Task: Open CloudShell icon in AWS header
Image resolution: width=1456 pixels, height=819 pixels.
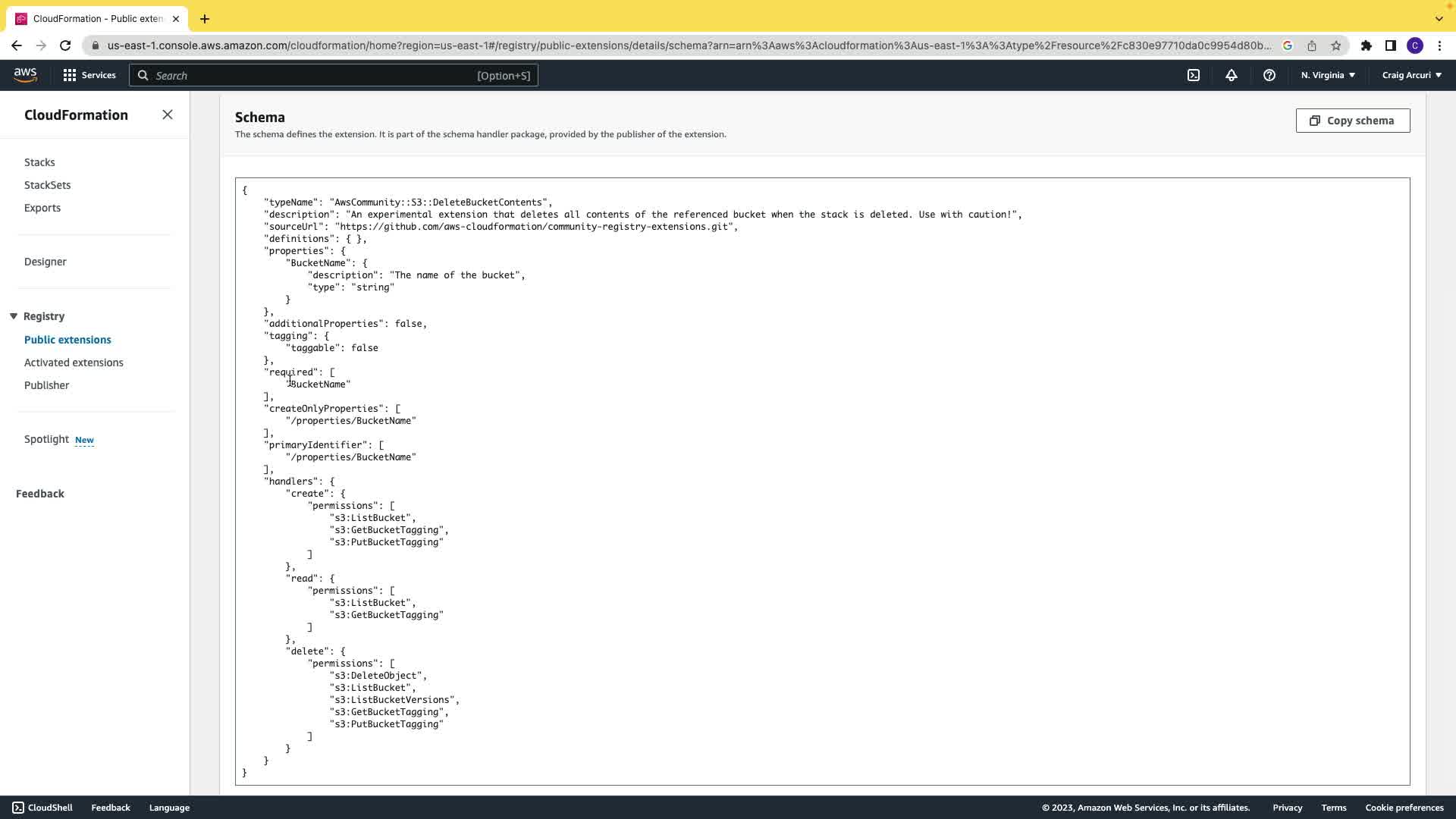Action: click(x=1194, y=75)
